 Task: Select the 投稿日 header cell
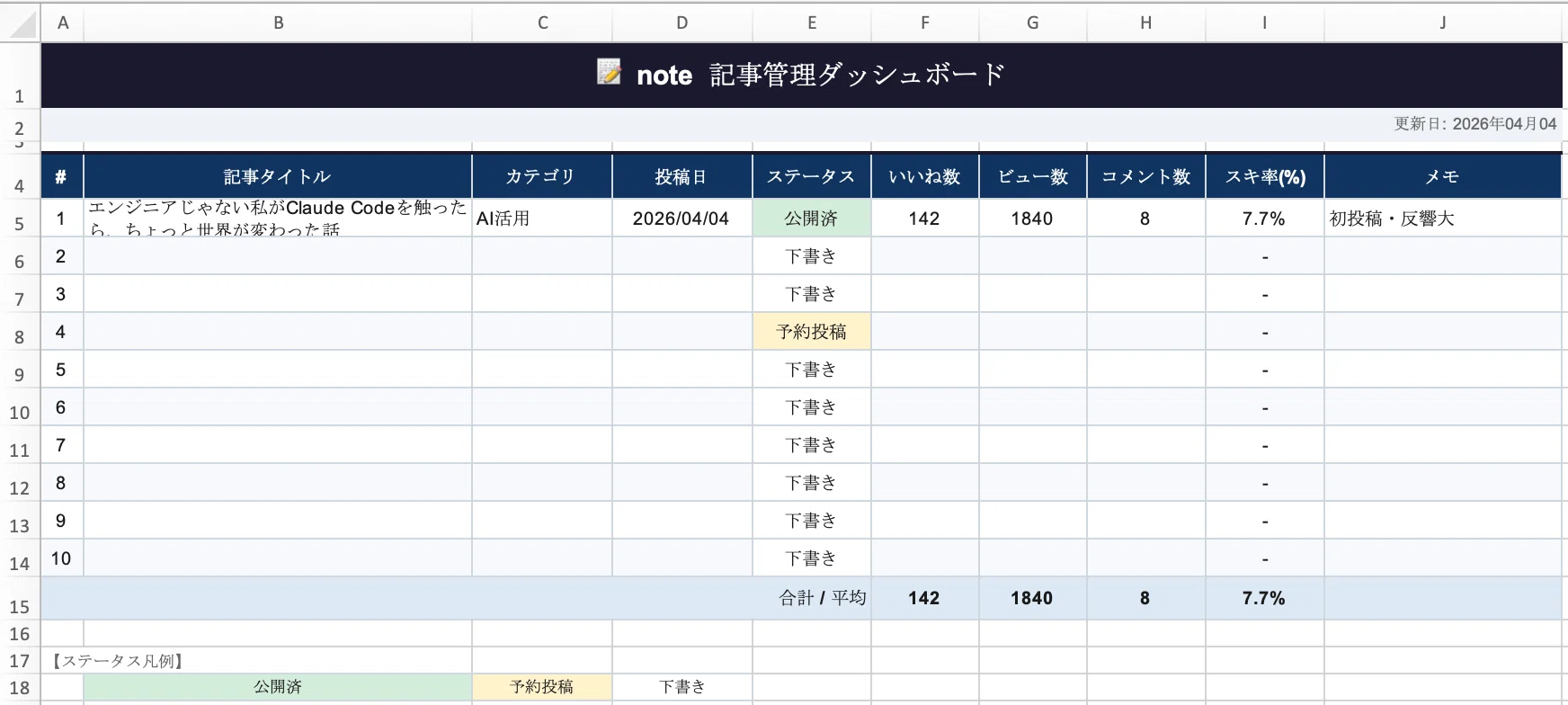coord(682,176)
